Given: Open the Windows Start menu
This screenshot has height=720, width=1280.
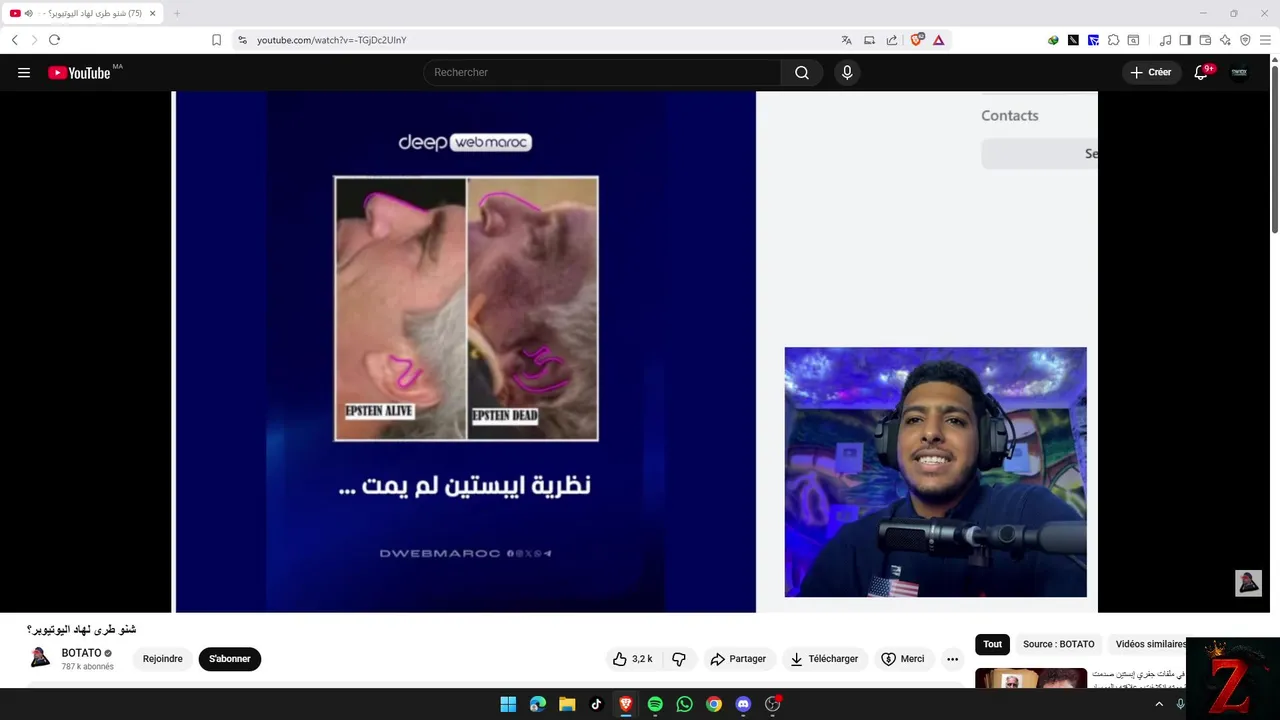Looking at the screenshot, I should (508, 704).
